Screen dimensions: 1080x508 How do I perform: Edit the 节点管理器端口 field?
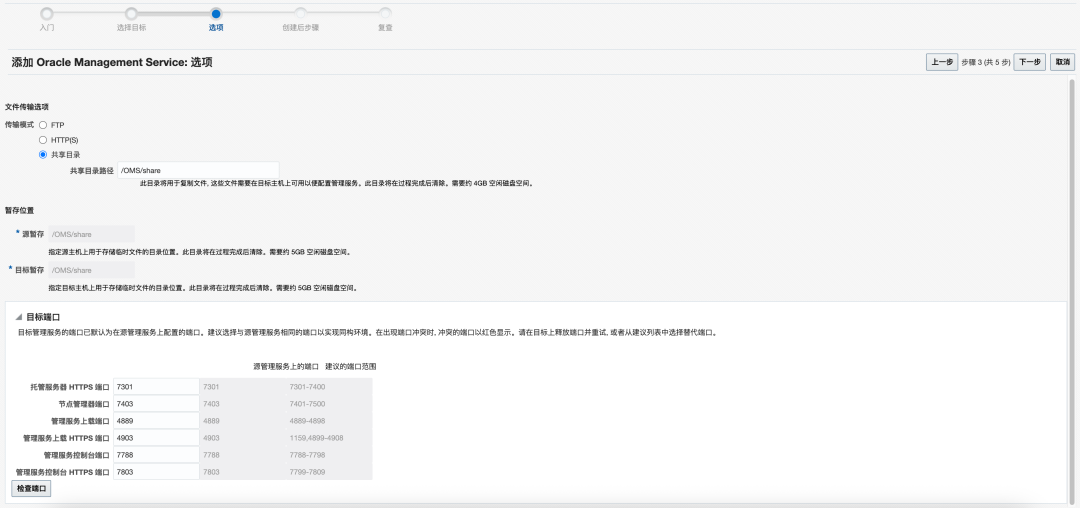click(156, 403)
